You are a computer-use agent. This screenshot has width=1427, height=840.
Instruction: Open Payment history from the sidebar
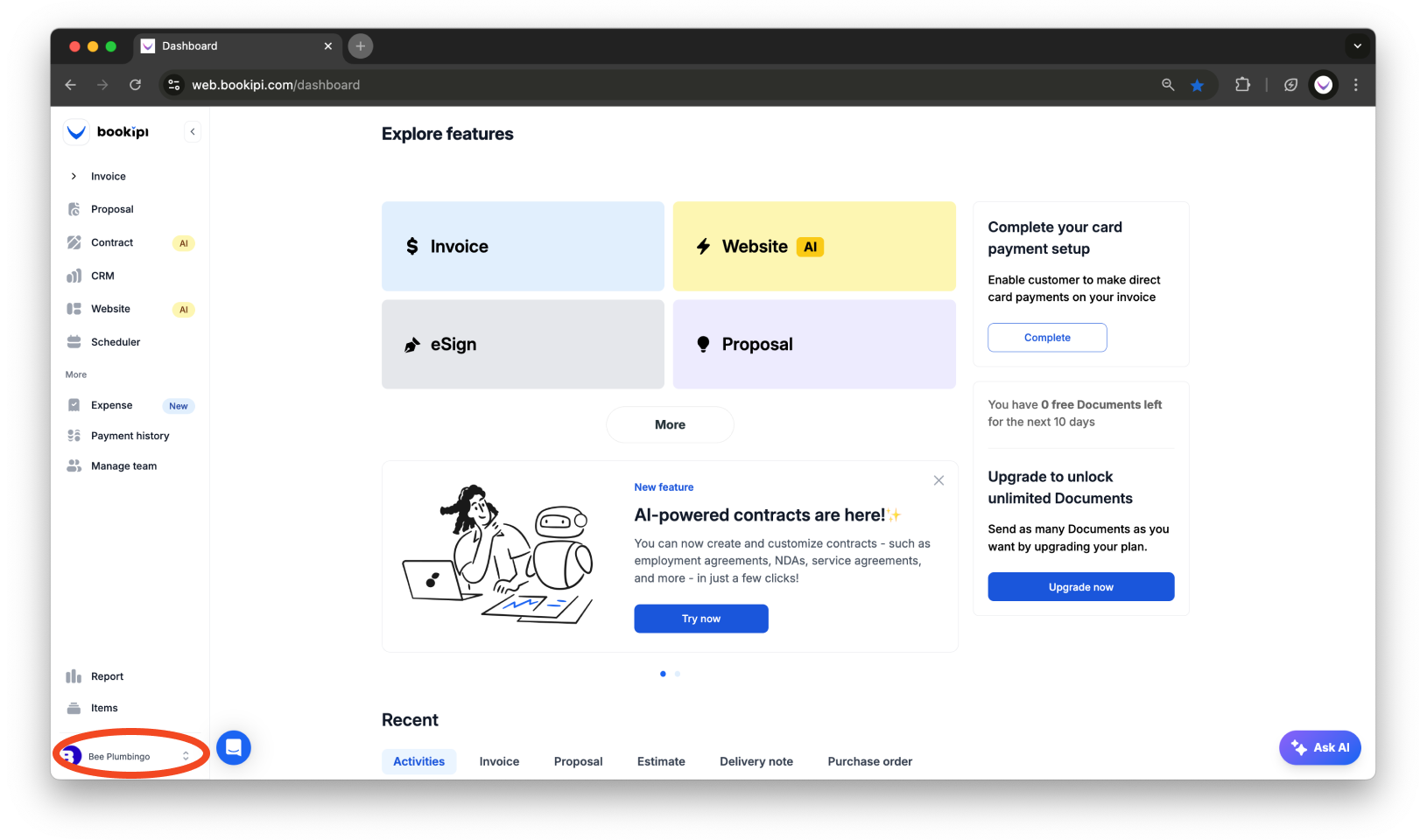click(130, 435)
